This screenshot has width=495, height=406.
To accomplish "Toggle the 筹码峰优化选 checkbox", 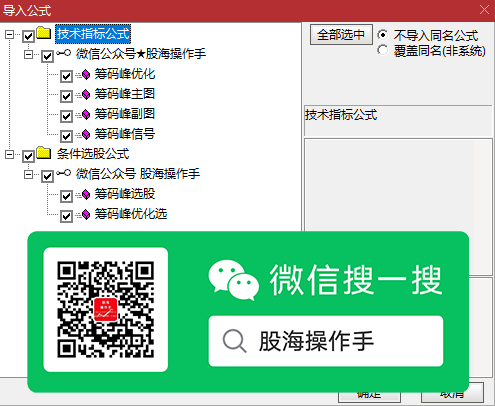I will coord(66,216).
